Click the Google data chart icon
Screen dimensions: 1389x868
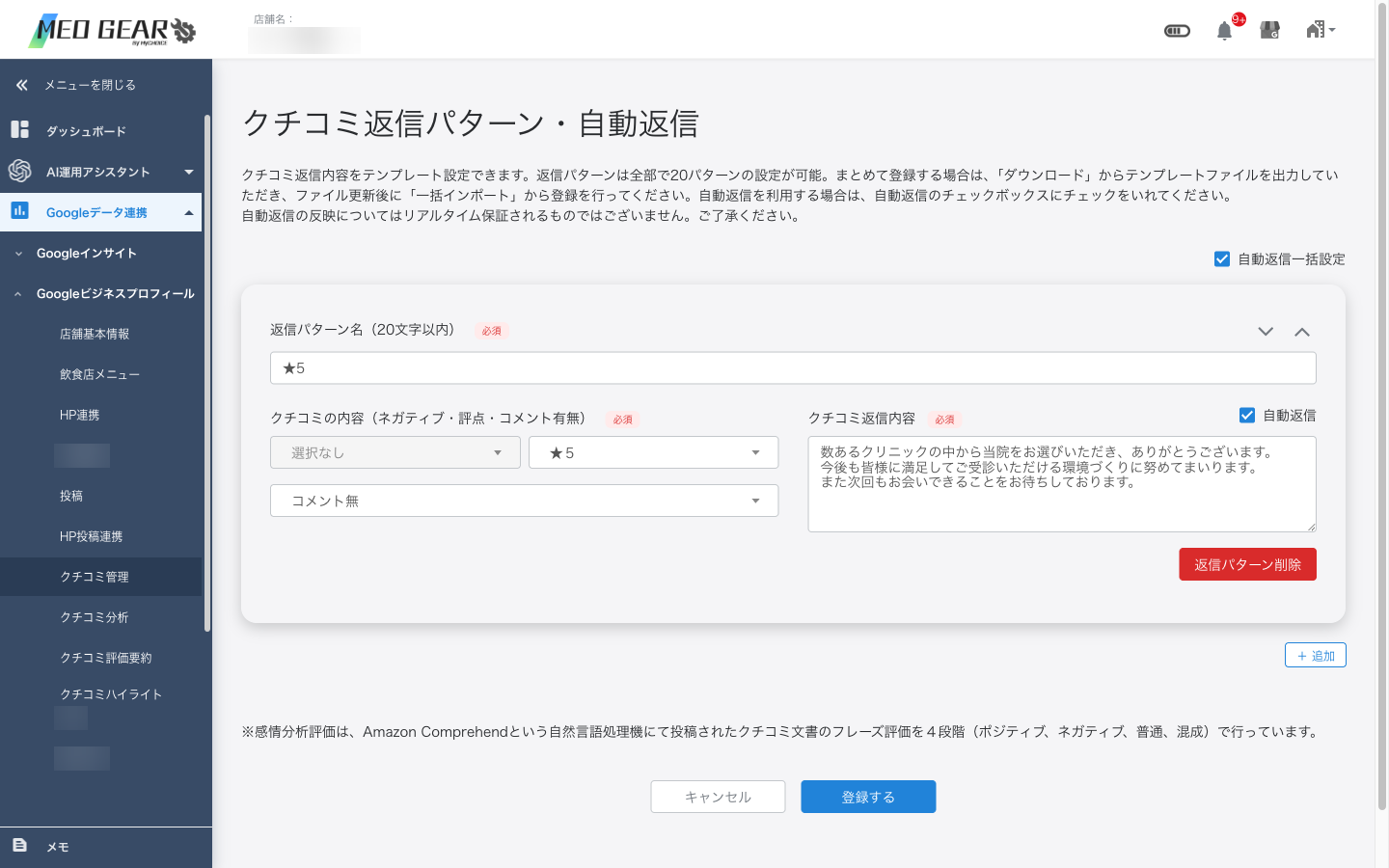(19, 210)
